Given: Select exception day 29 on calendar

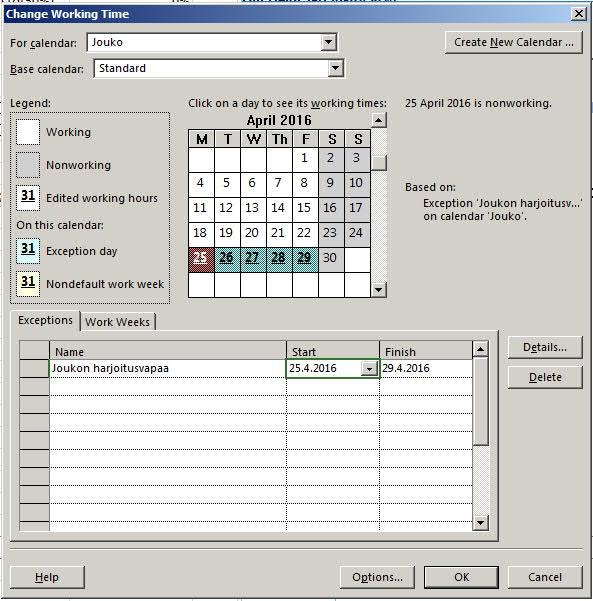Looking at the screenshot, I should coord(305,259).
